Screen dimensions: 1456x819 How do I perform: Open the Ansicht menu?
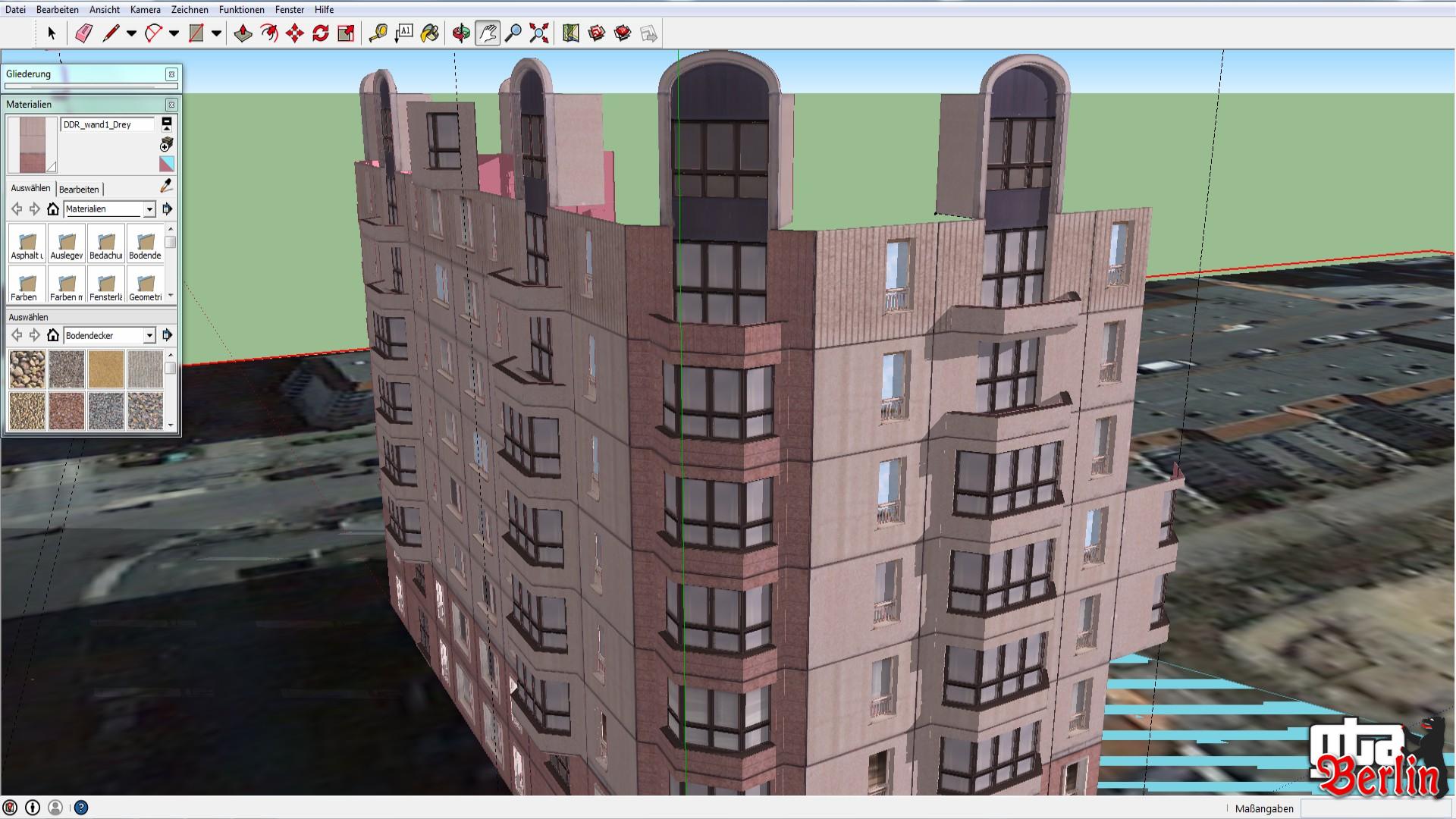click(x=105, y=10)
